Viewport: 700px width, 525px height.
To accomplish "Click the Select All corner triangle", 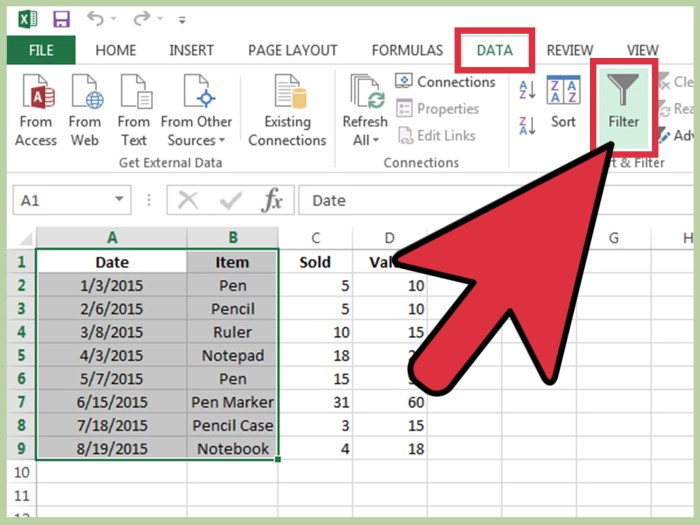I will (24, 239).
